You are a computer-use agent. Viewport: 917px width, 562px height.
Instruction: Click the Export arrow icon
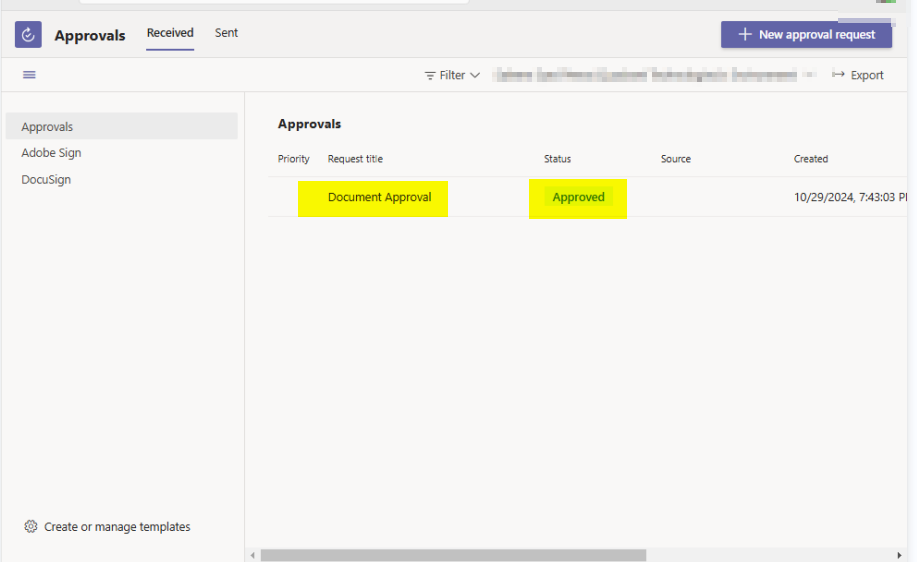click(x=838, y=74)
